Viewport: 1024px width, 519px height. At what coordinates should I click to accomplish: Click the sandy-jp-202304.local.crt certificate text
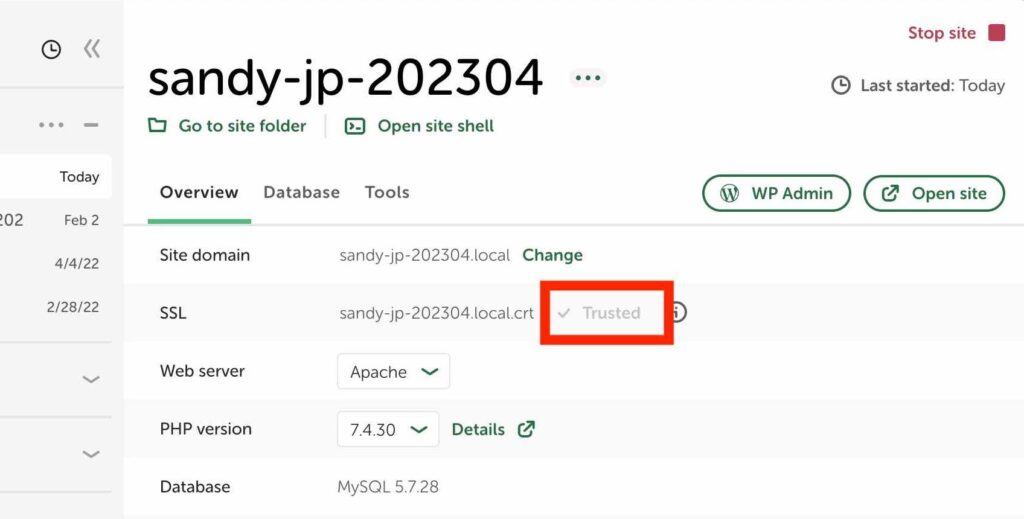coord(436,313)
